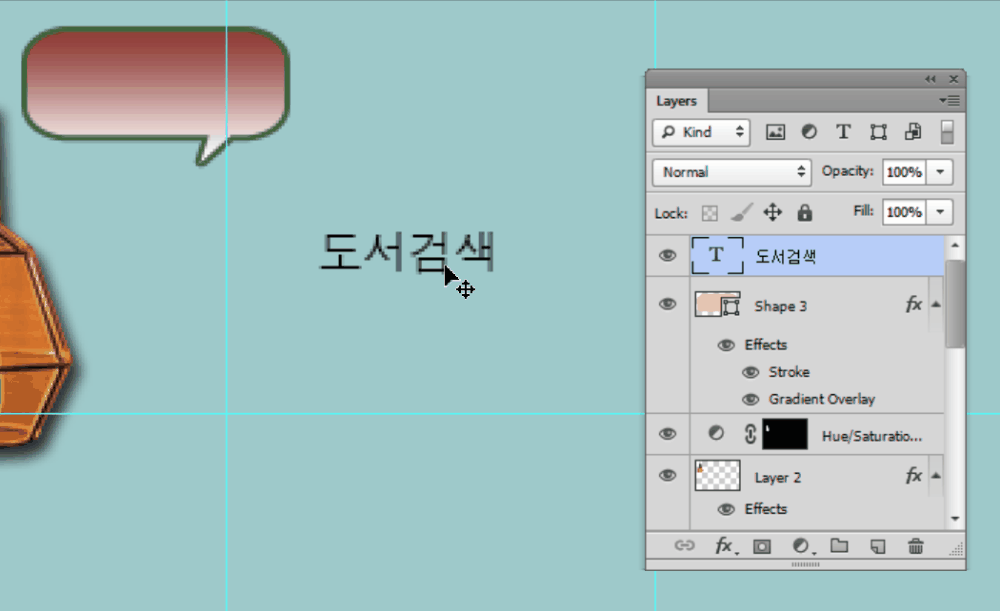This screenshot has height=611, width=1000.
Task: Select the Shape 3 layer thumbnail
Action: click(717, 305)
